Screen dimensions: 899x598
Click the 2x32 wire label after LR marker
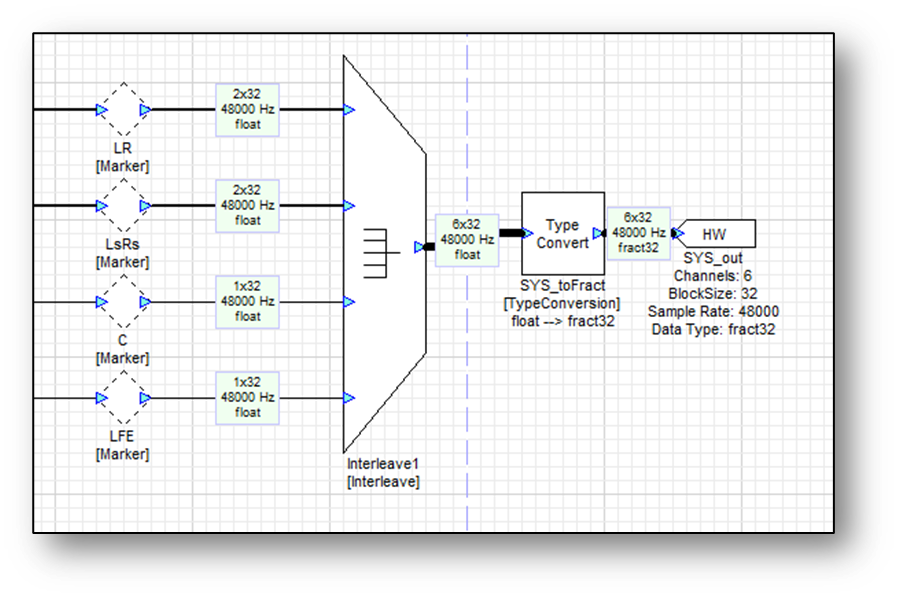click(247, 110)
